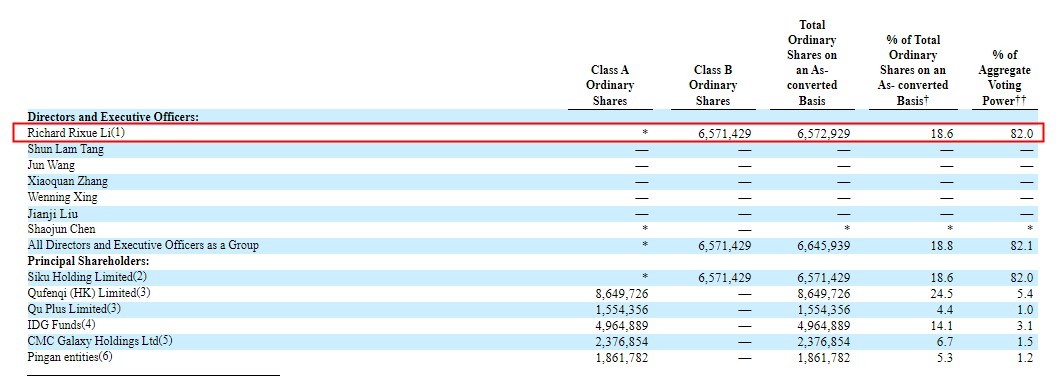Click CMC Galaxy Holdings Ltd(5) entry
The width and height of the screenshot is (1056, 384).
coord(100,341)
